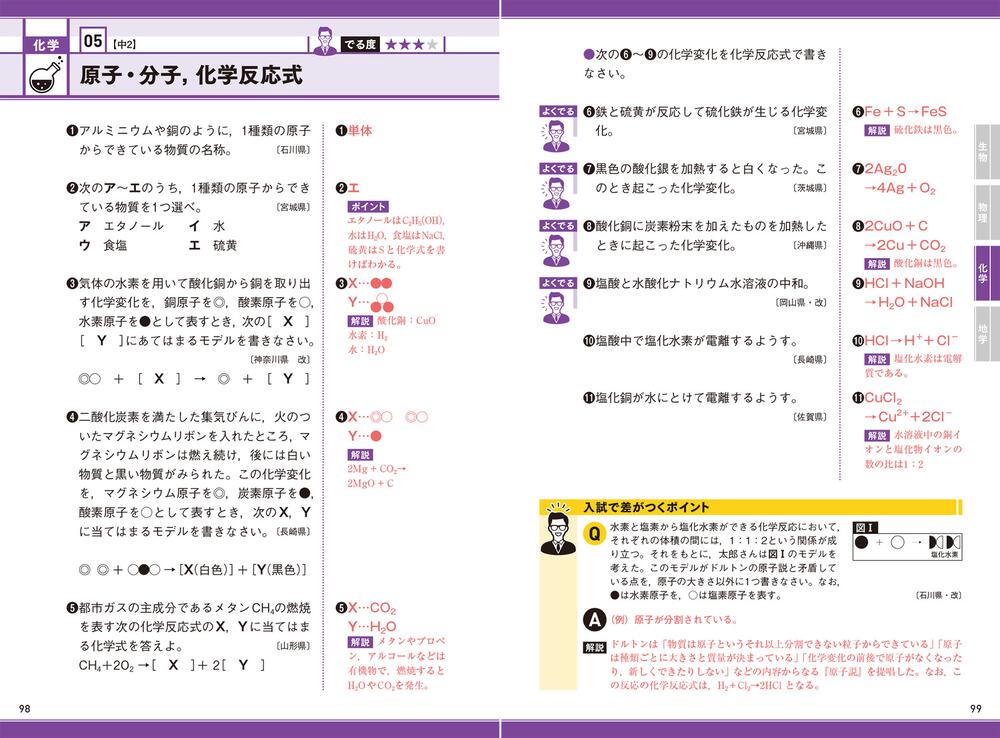Click the よくでる badge for question ❽
This screenshot has height=738, width=1000.
pyautogui.click(x=559, y=226)
